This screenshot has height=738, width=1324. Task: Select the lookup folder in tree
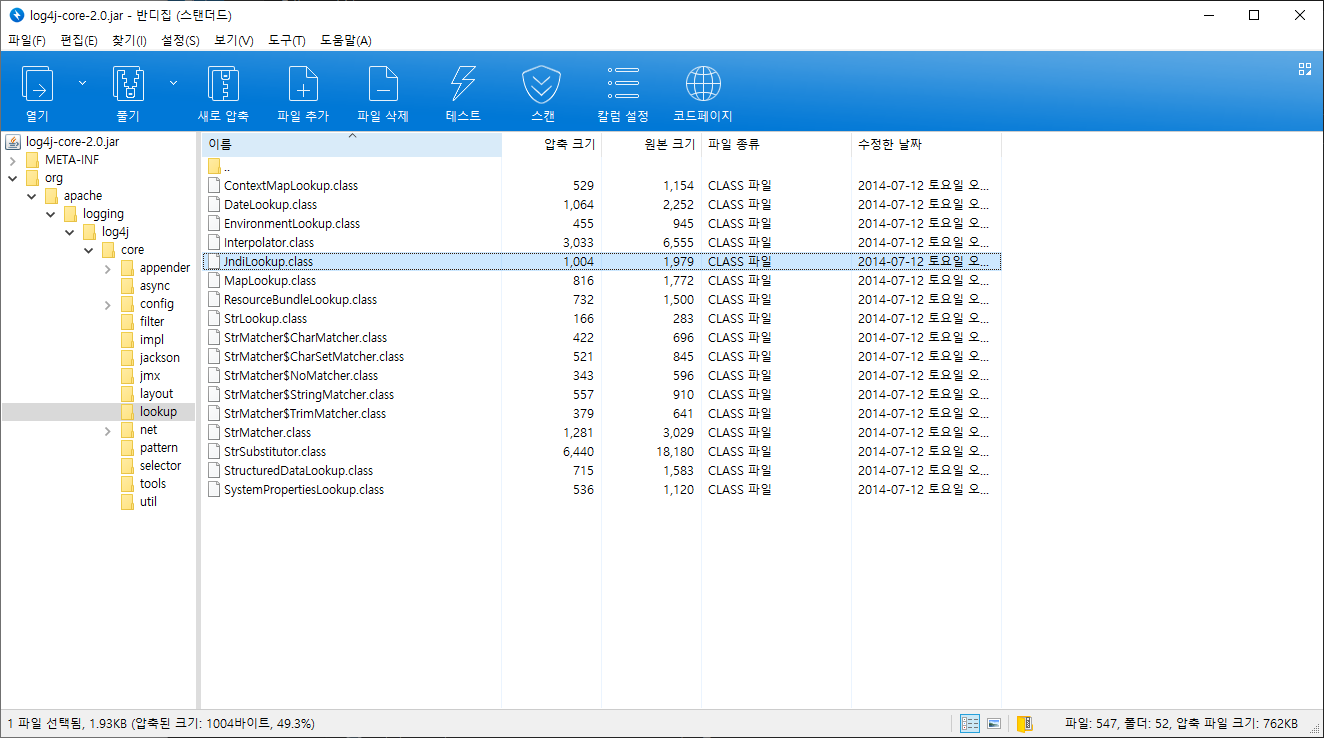pyautogui.click(x=158, y=412)
